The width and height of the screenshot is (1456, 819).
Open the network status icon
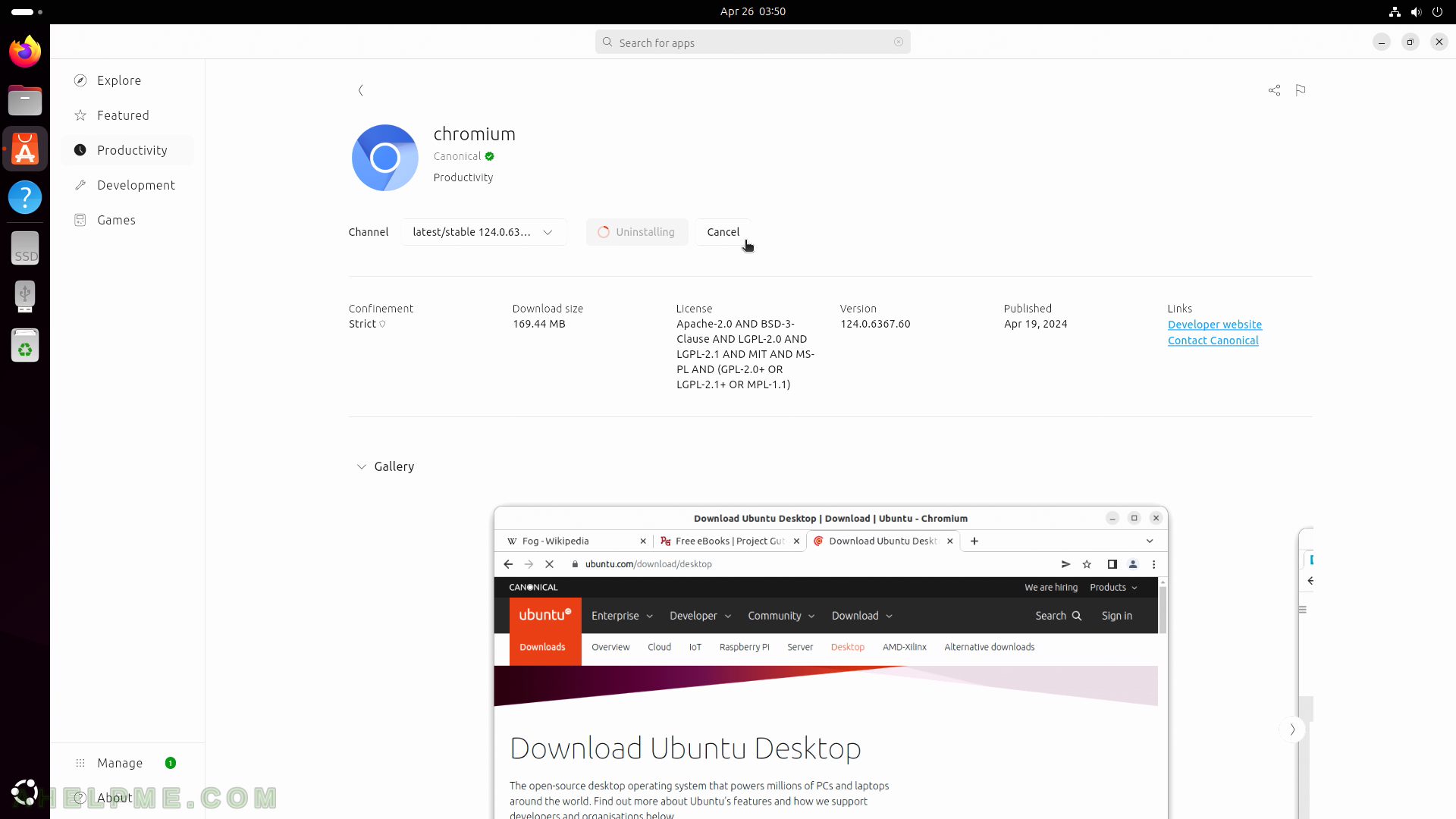(x=1395, y=11)
